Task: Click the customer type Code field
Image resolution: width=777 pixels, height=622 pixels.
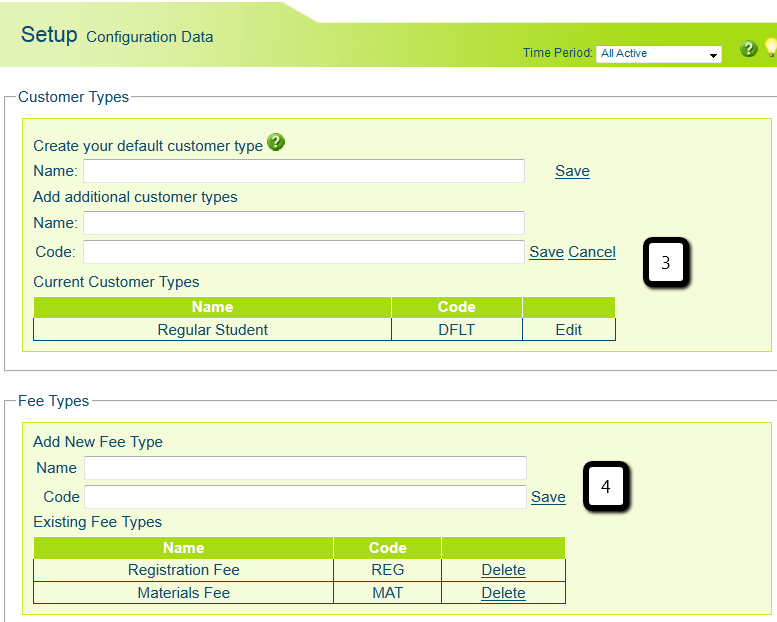Action: coord(304,252)
